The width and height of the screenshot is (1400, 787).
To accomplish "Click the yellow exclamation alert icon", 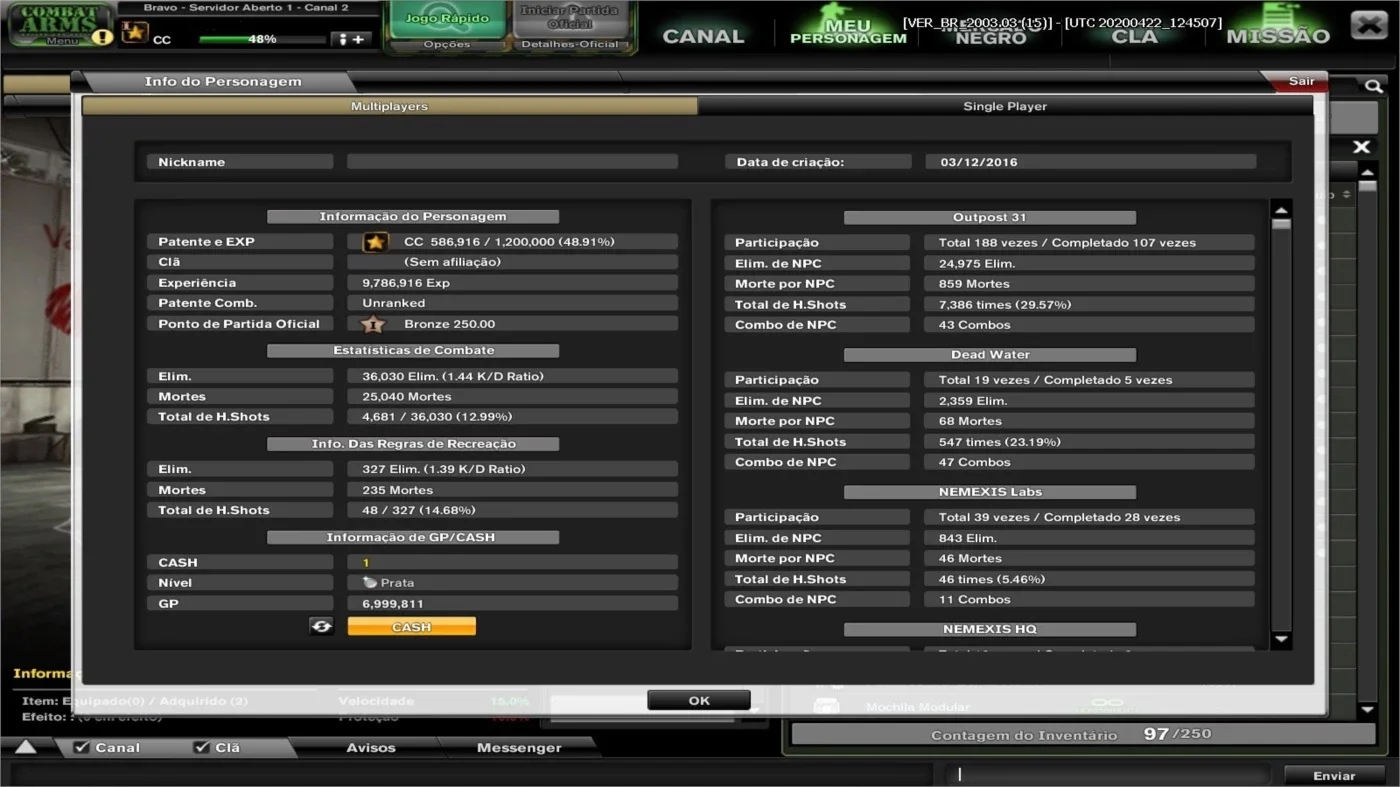I will coord(102,37).
